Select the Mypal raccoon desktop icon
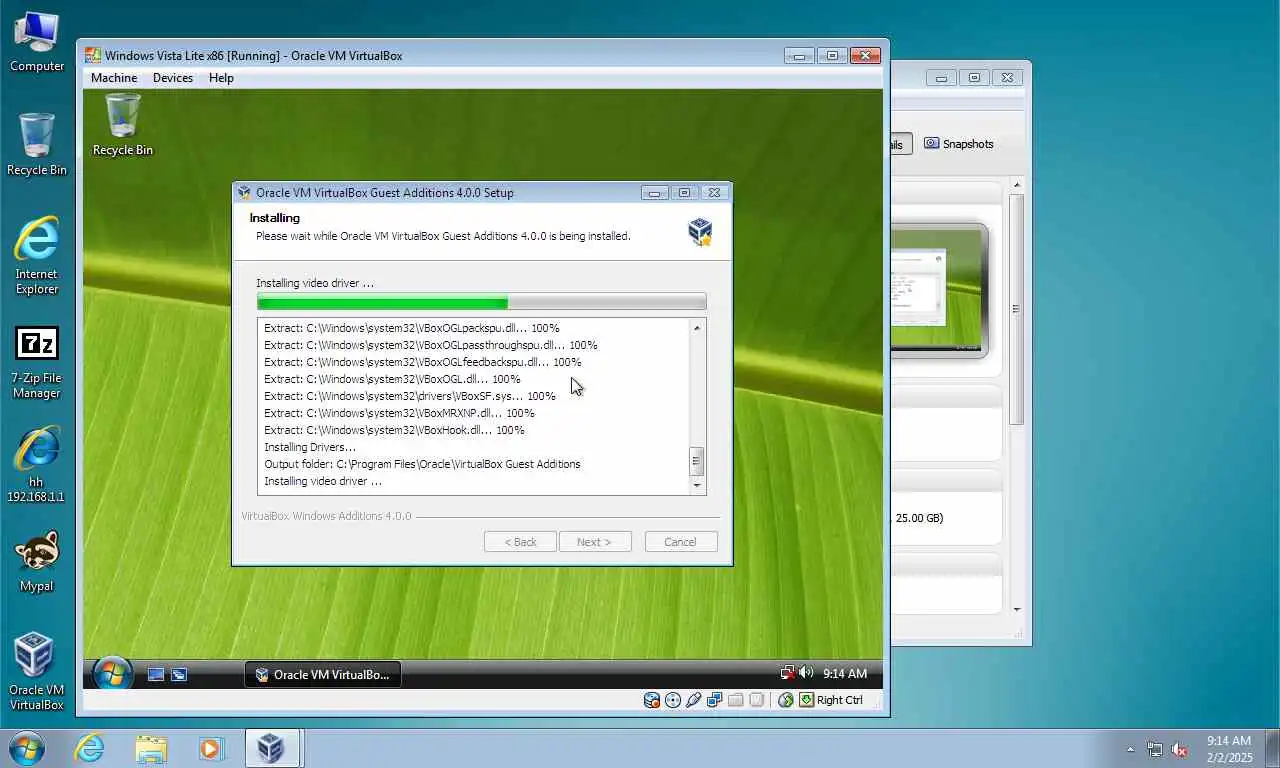The image size is (1280, 768). [37, 562]
